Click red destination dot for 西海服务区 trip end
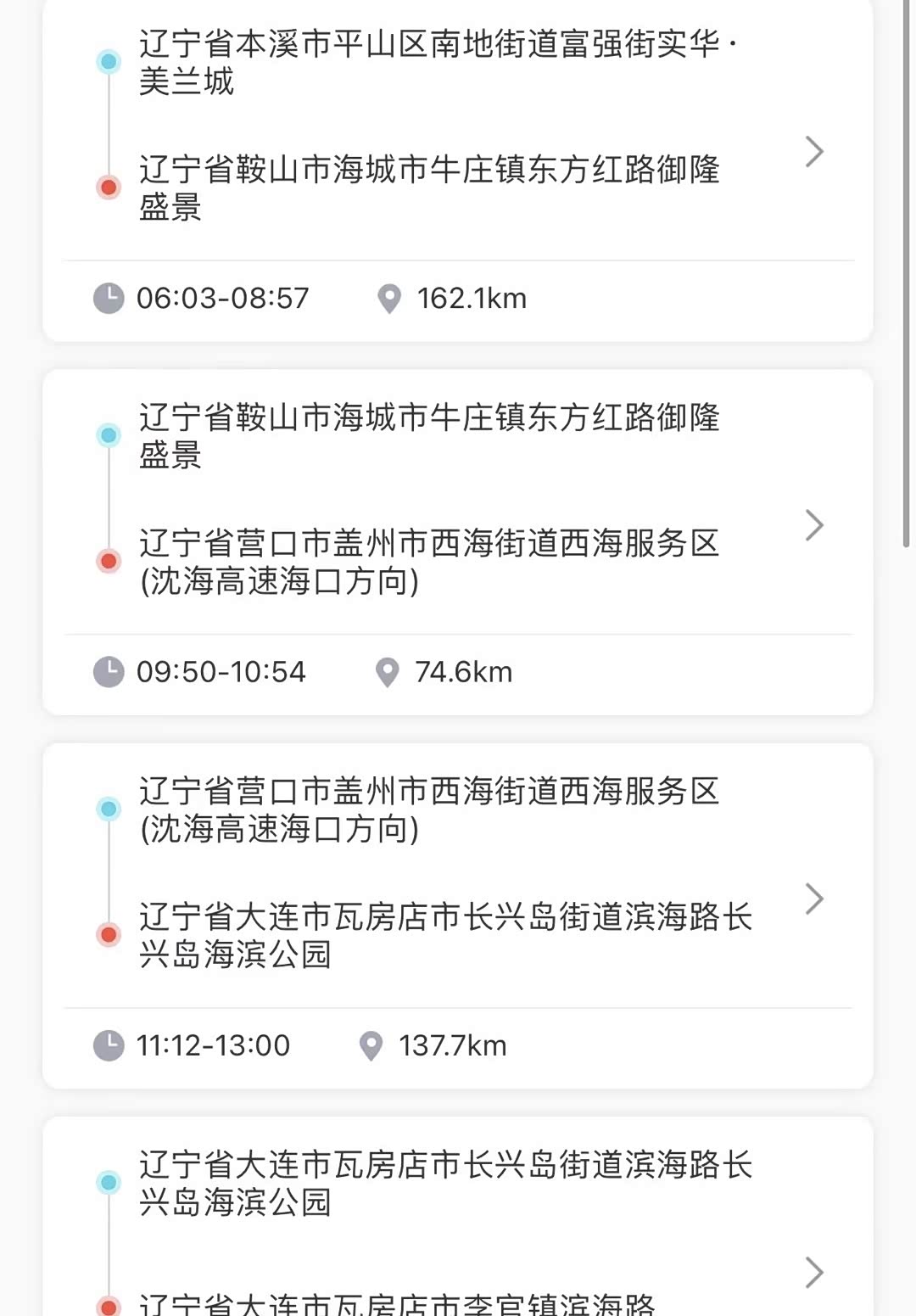The height and width of the screenshot is (1316, 916). pos(109,561)
